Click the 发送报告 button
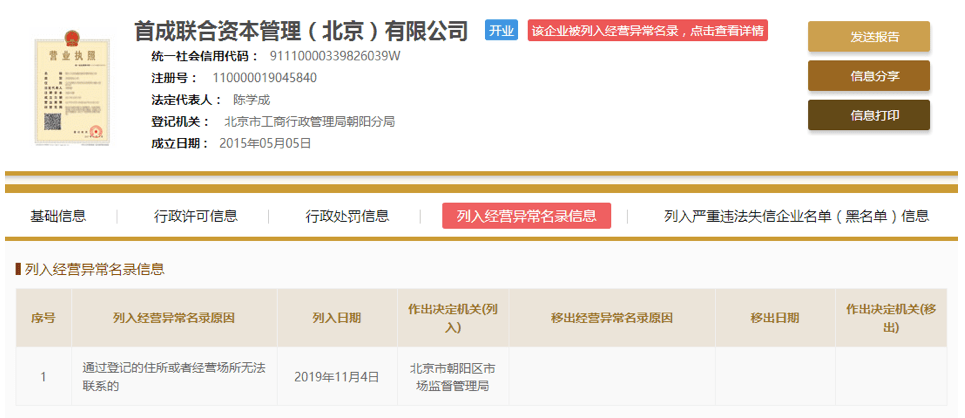Viewport: 965px width, 418px height. pyautogui.click(x=868, y=37)
